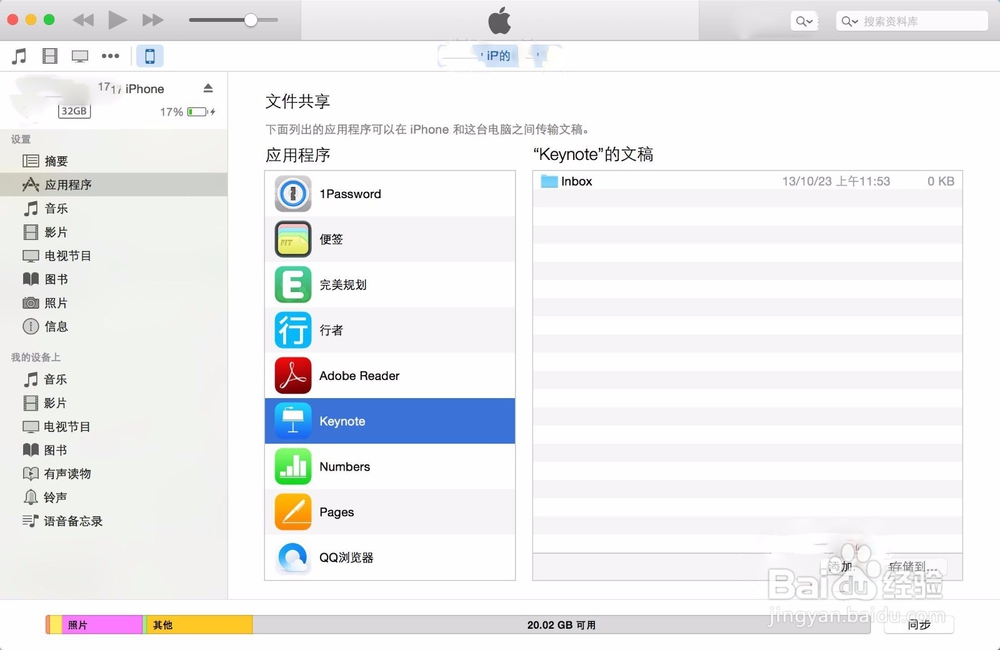This screenshot has width=1000, height=650.
Task: Open 音乐 under 我的设备上
Action: [x=114, y=379]
